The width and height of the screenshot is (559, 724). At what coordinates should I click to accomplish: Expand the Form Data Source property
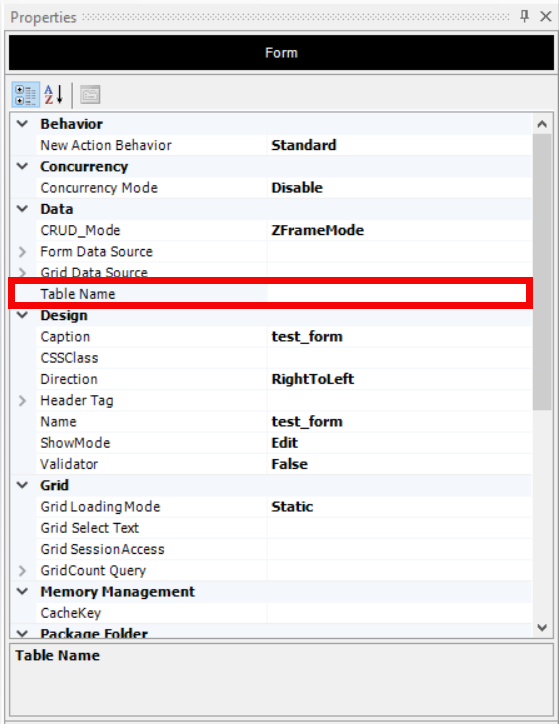click(x=22, y=252)
